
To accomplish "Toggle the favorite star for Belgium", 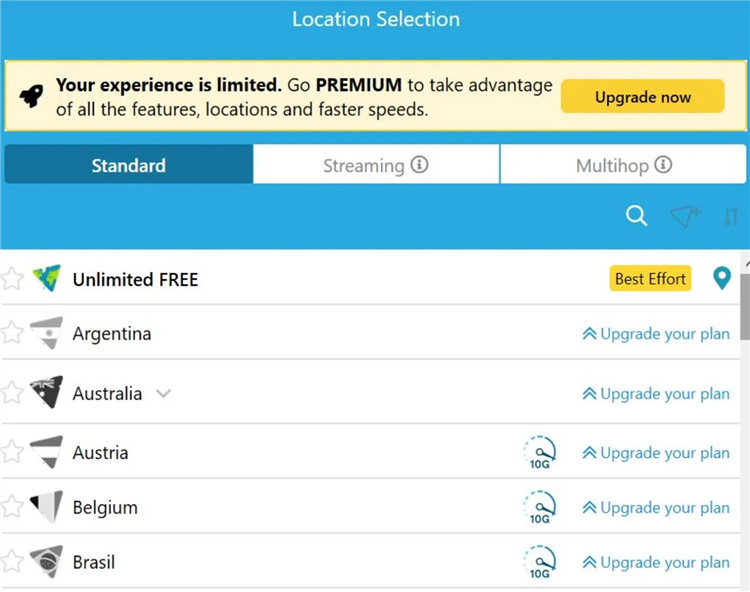I will coord(11,506).
